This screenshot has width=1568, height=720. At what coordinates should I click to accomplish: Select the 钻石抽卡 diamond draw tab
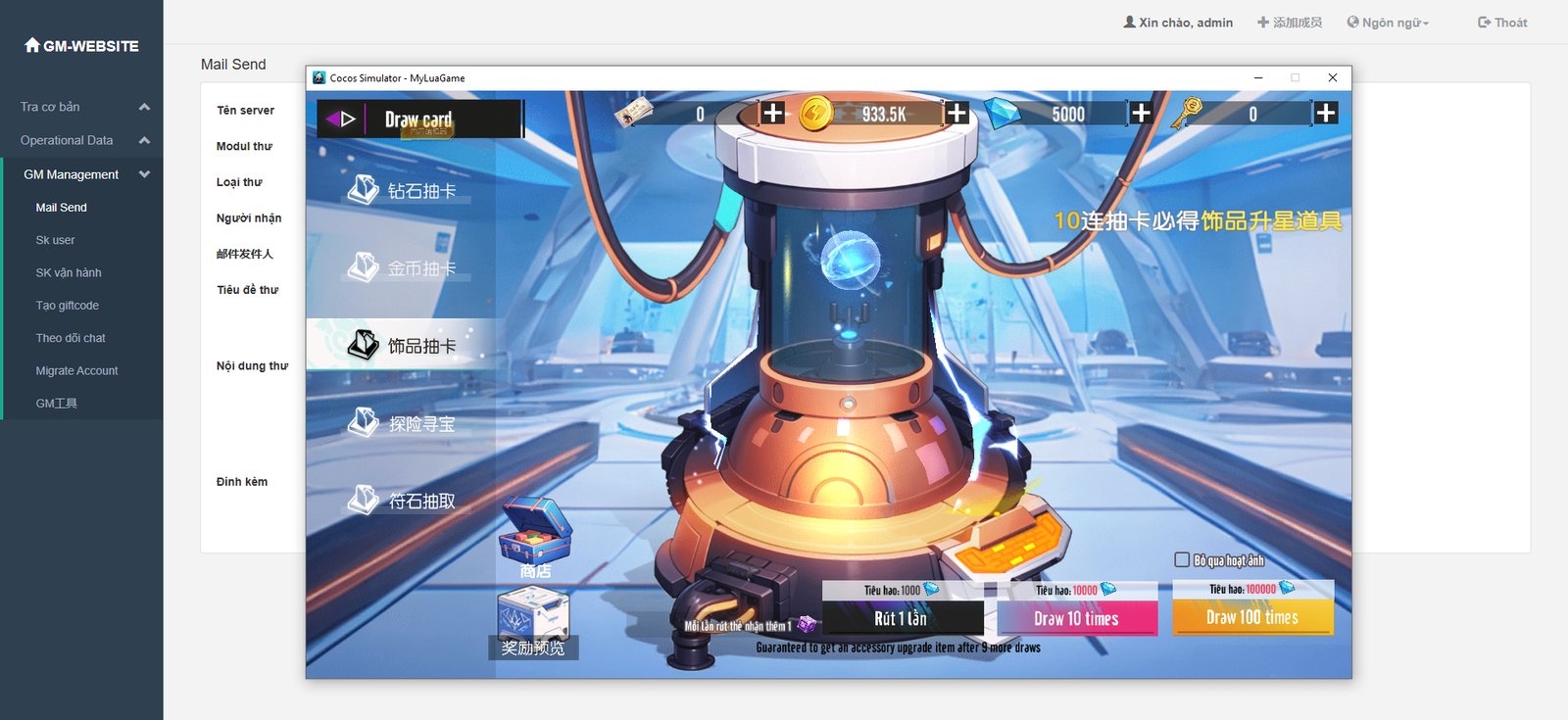(403, 190)
